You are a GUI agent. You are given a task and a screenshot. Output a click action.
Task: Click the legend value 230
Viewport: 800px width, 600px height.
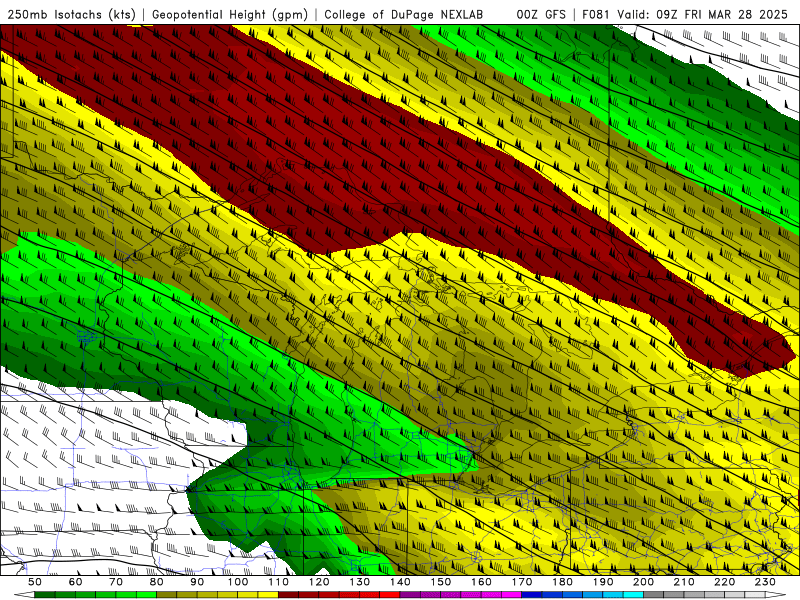pyautogui.click(x=765, y=582)
